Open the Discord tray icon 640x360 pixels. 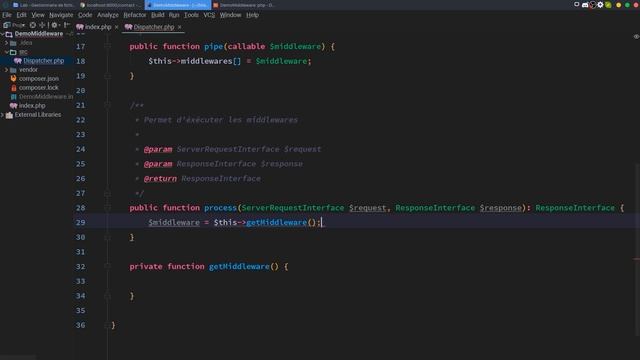point(585,5)
